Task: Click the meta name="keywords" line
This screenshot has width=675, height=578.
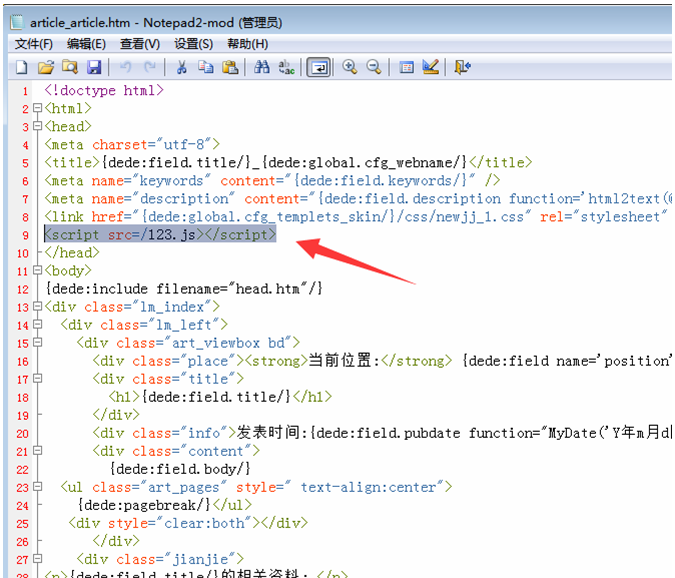Action: coord(272,181)
